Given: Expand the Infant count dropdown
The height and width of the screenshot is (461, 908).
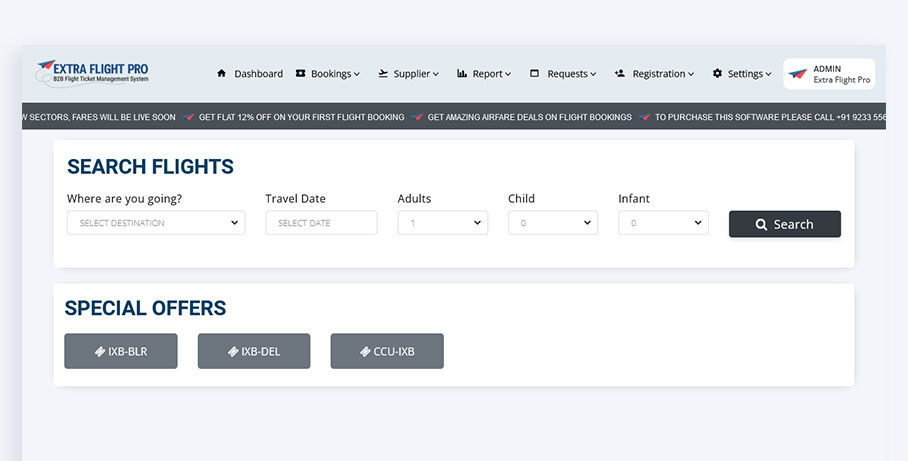Looking at the screenshot, I should coord(663,223).
